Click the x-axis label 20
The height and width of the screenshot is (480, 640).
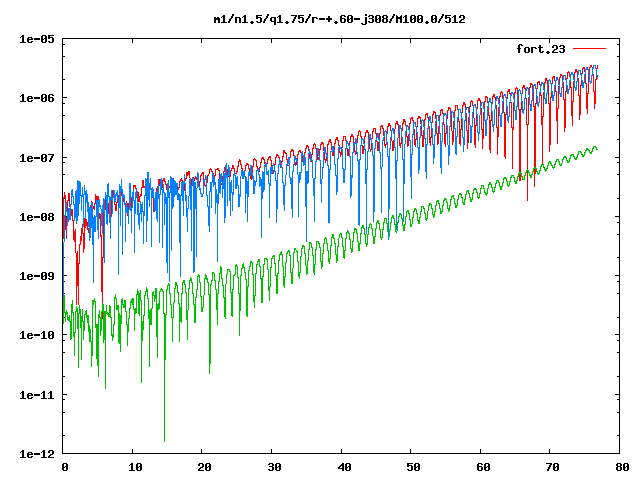[204, 467]
